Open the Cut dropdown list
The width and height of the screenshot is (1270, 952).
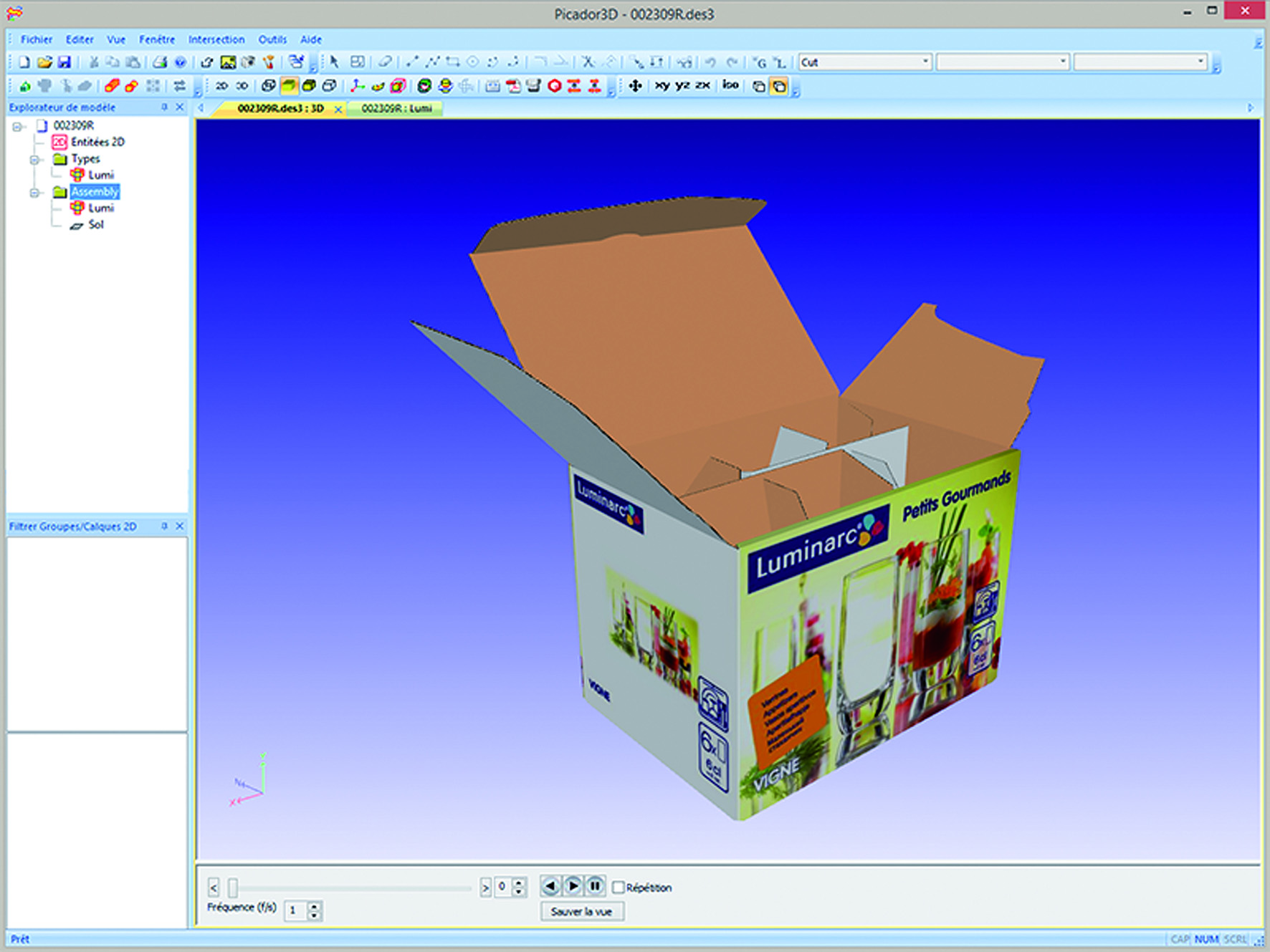coord(925,62)
